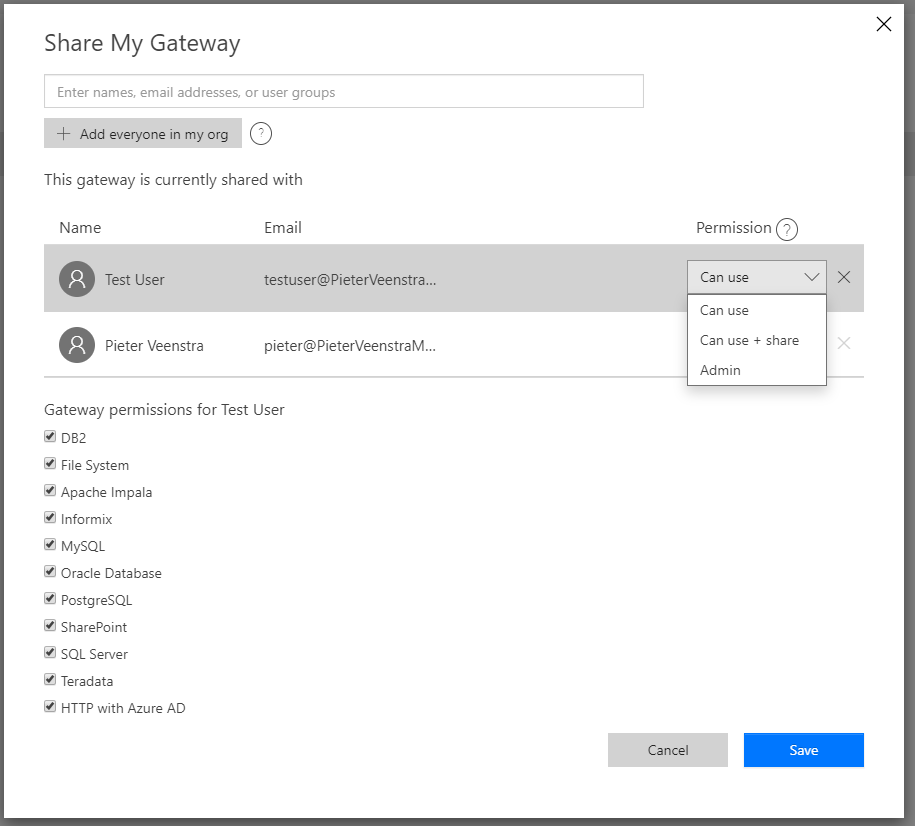Viewport: 915px width, 826px height.
Task: Collapse the Can use permission dropdown
Action: 756,277
